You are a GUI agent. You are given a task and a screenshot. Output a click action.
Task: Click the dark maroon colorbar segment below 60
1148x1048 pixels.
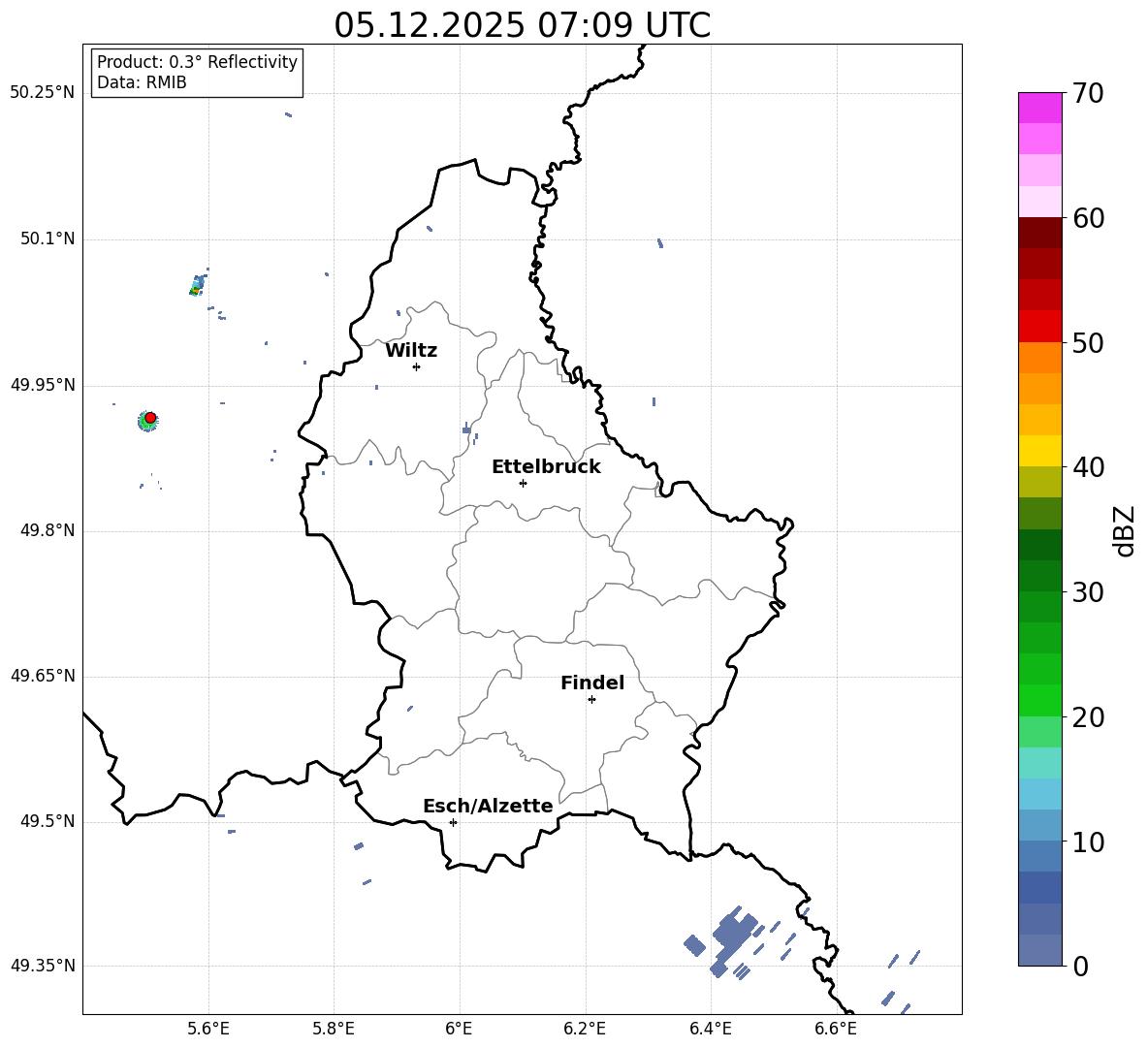[x=1039, y=233]
